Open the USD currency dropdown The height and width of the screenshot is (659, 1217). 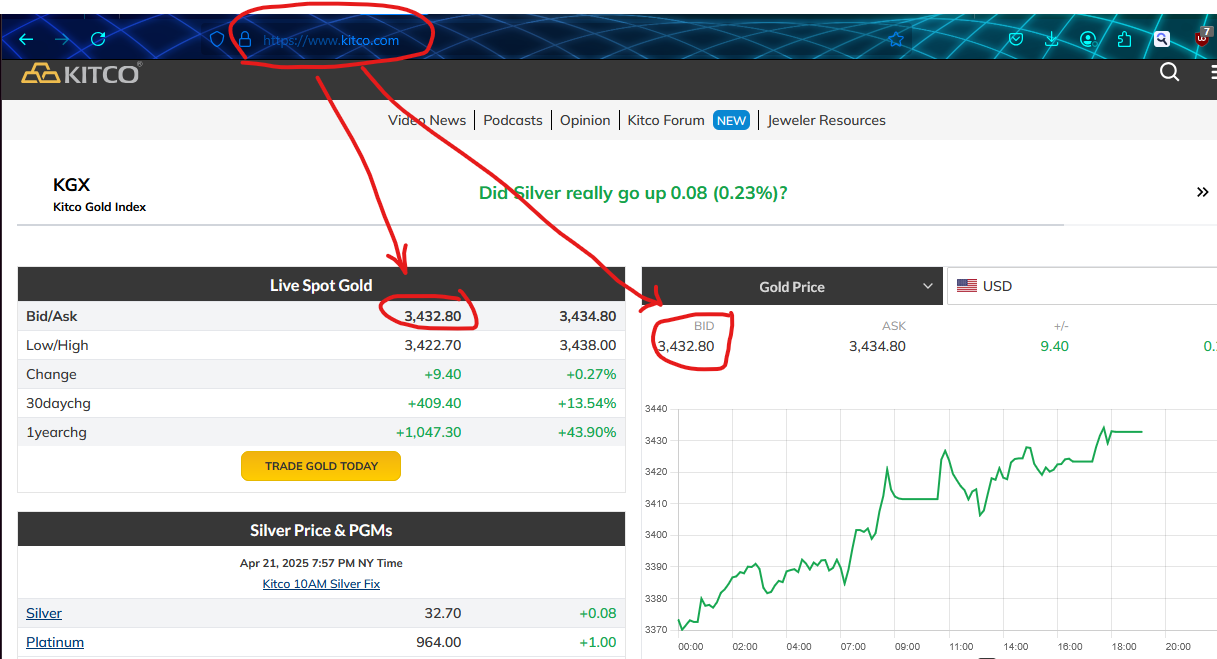[x=1082, y=286]
